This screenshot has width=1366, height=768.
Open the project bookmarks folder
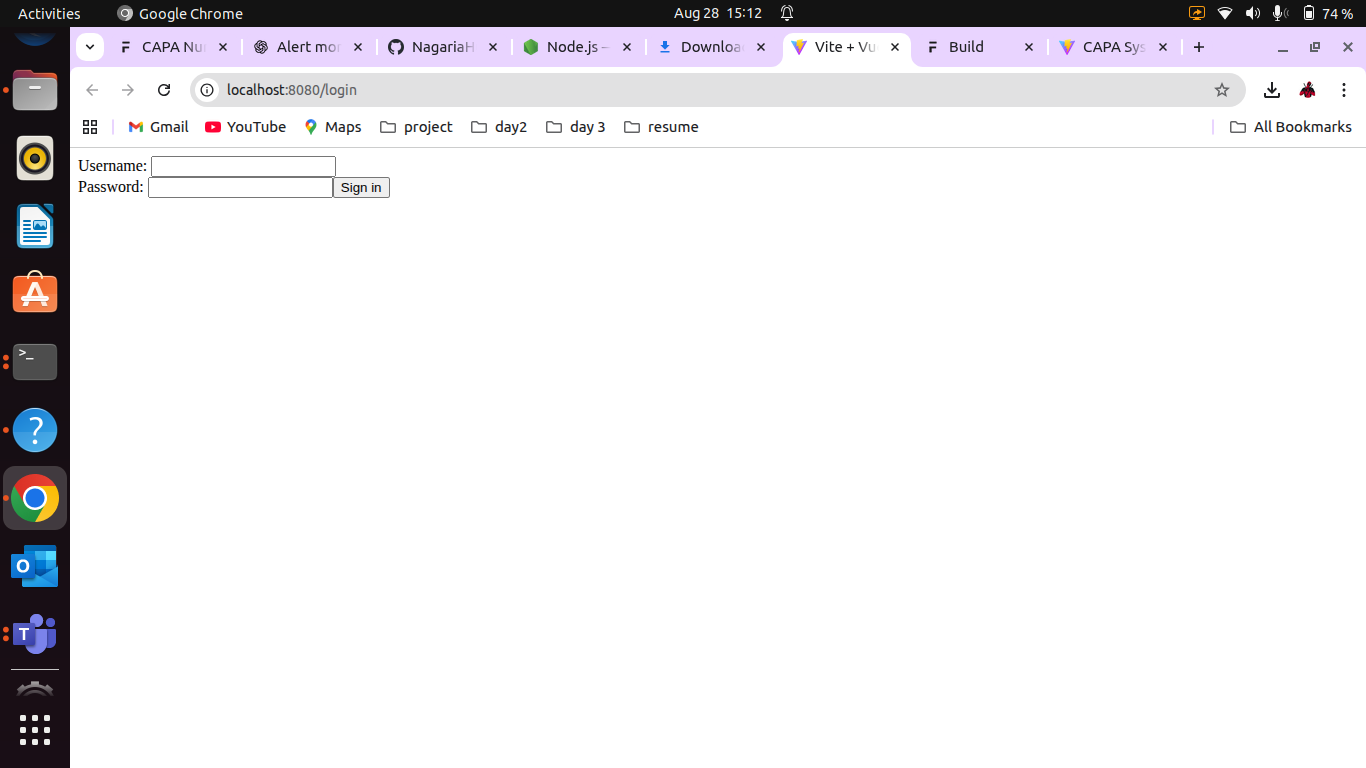click(416, 127)
